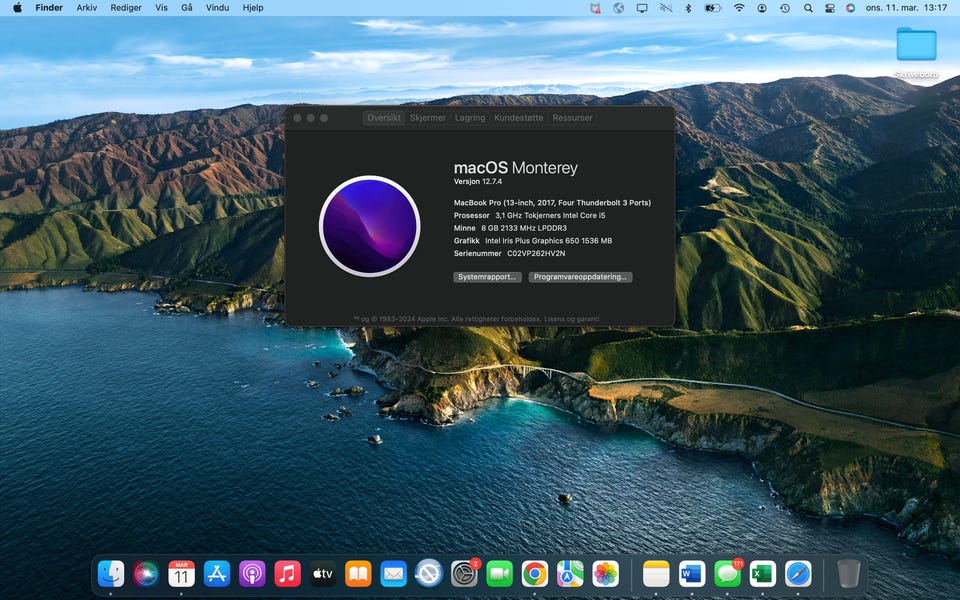Select the Skrivebord folder on desktop

click(916, 45)
